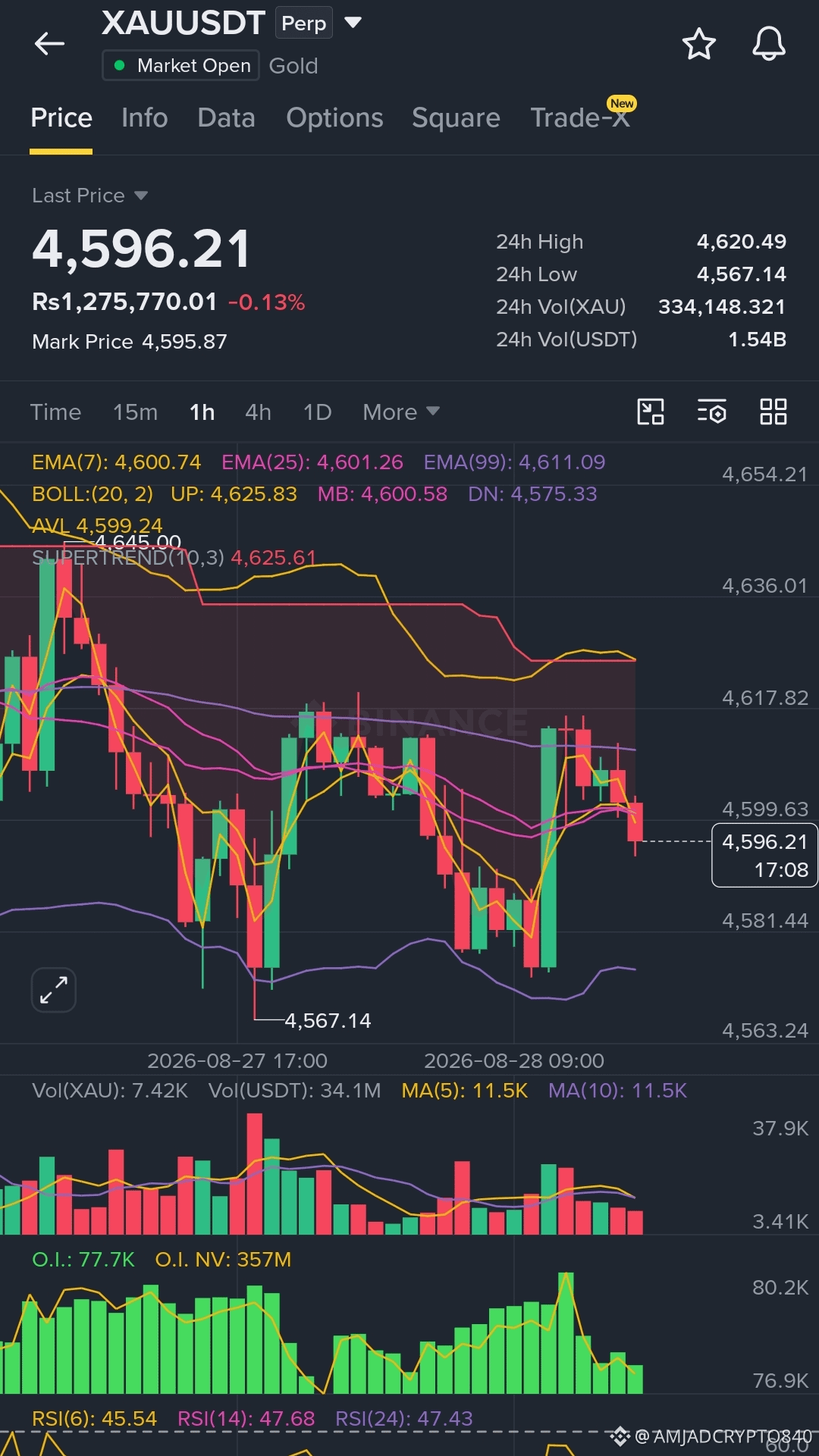Tap the O.I. NV: 357M label
Image resolution: width=819 pixels, height=1456 pixels.
pyautogui.click(x=223, y=1260)
